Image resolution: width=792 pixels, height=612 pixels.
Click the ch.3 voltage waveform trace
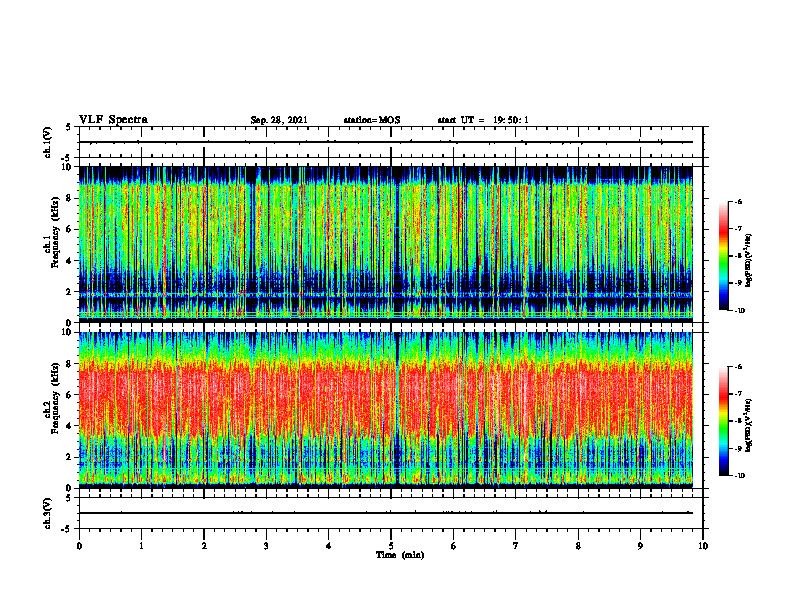(386, 513)
